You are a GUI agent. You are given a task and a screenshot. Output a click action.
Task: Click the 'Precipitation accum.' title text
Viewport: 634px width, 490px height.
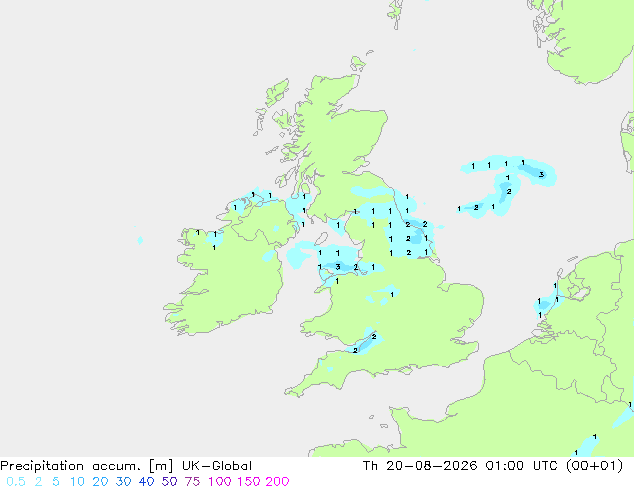click(70, 466)
